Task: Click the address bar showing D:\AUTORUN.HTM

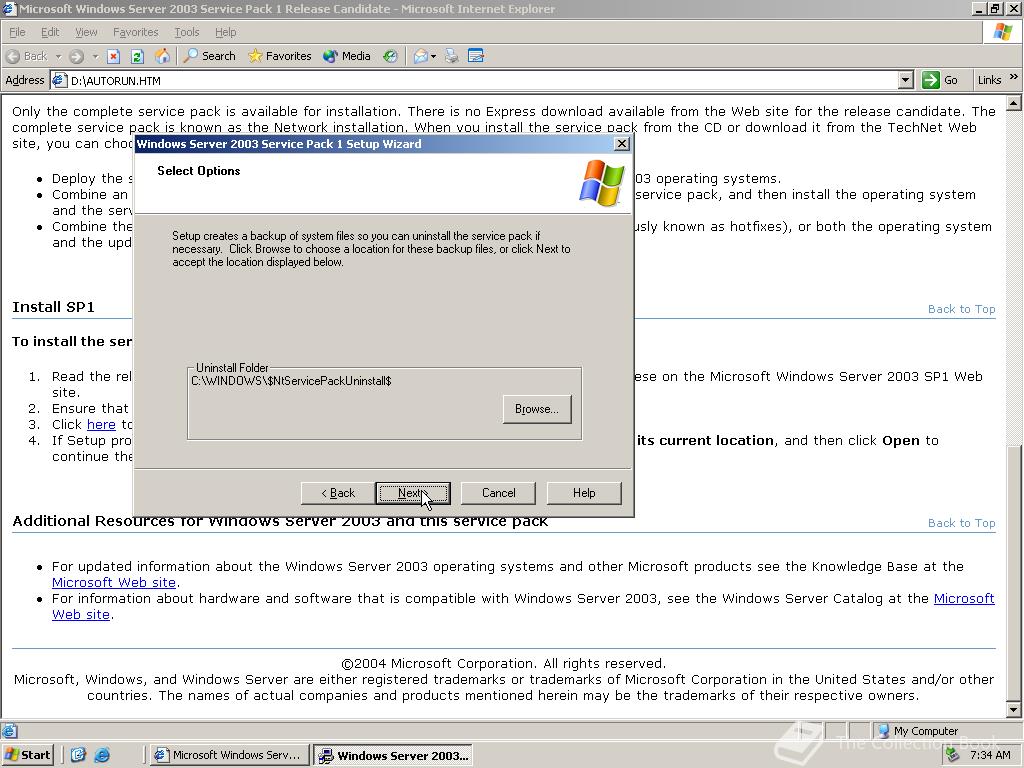Action: point(483,80)
